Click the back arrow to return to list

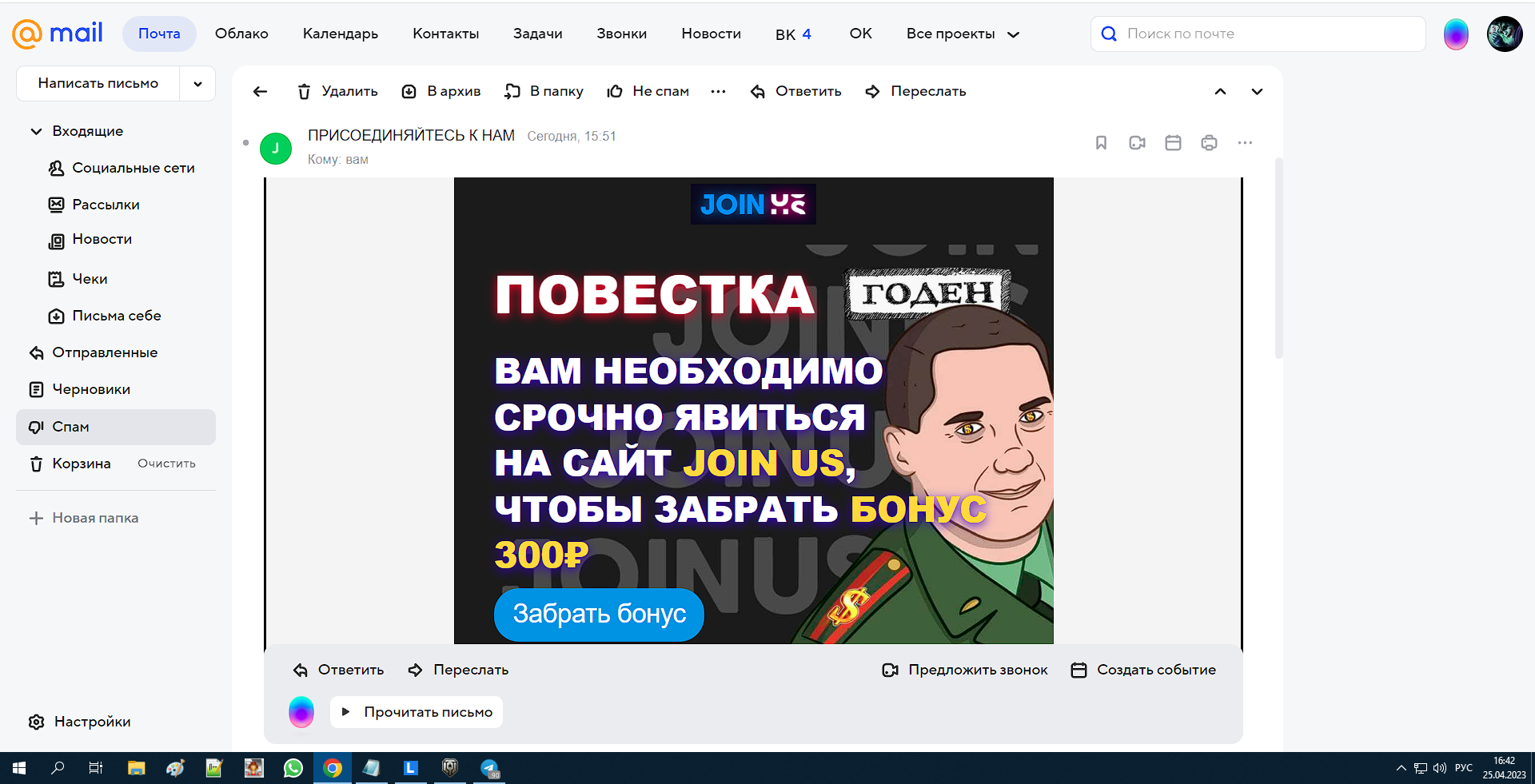[x=260, y=91]
